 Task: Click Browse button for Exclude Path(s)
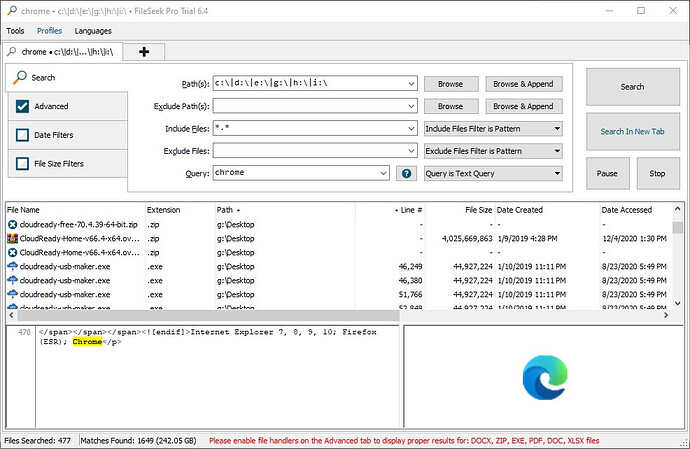coord(451,106)
